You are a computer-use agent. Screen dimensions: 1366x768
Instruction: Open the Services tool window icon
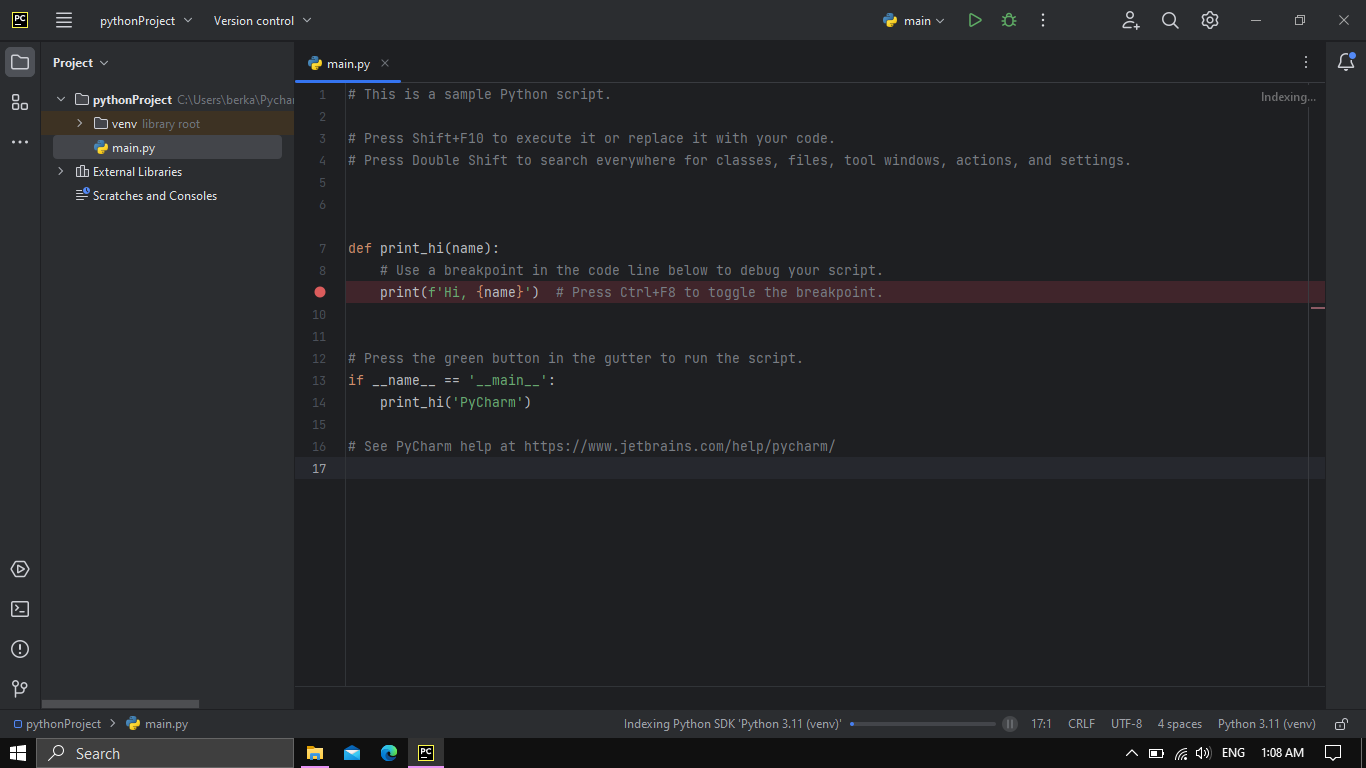pyautogui.click(x=20, y=569)
